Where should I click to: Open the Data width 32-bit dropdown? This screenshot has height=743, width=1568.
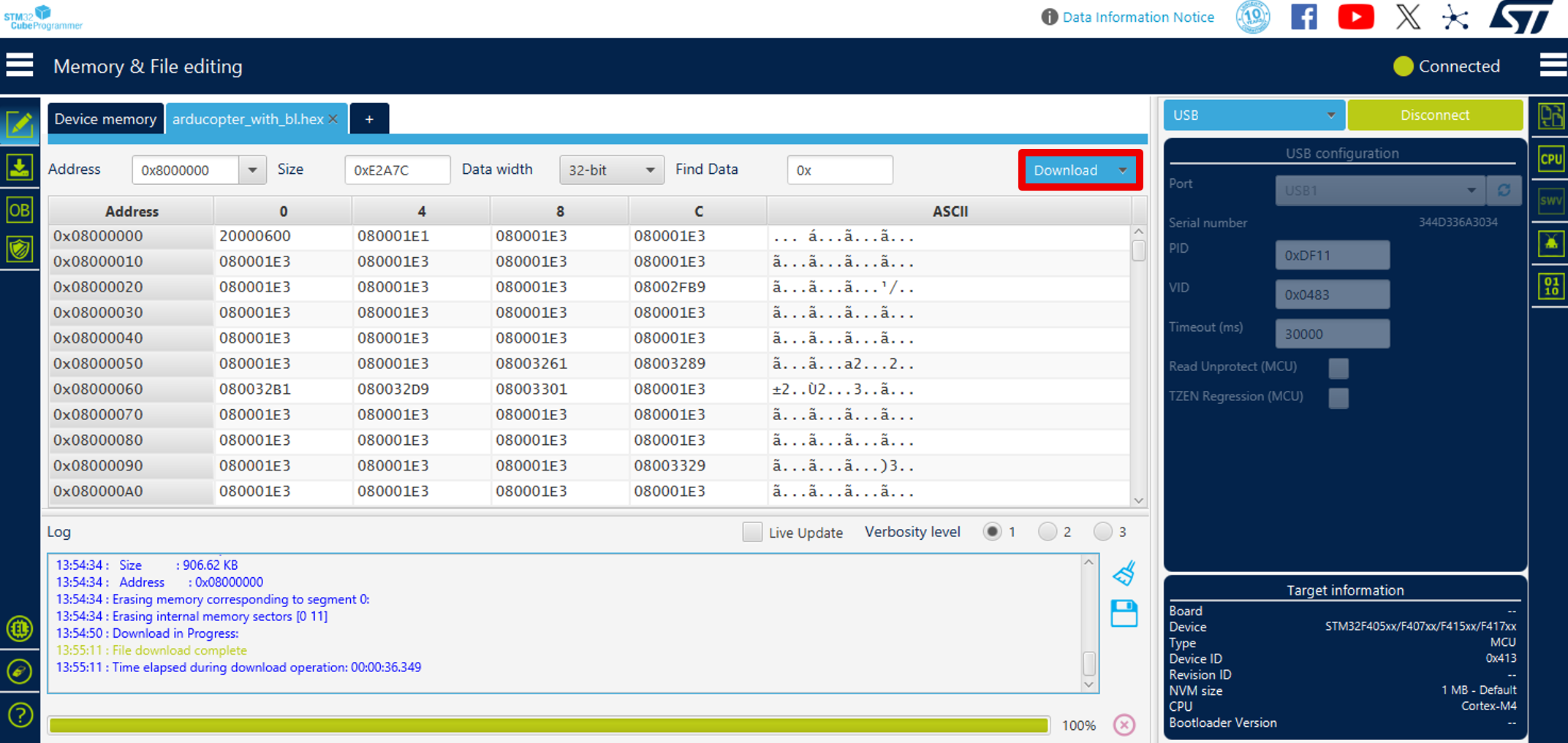point(612,170)
